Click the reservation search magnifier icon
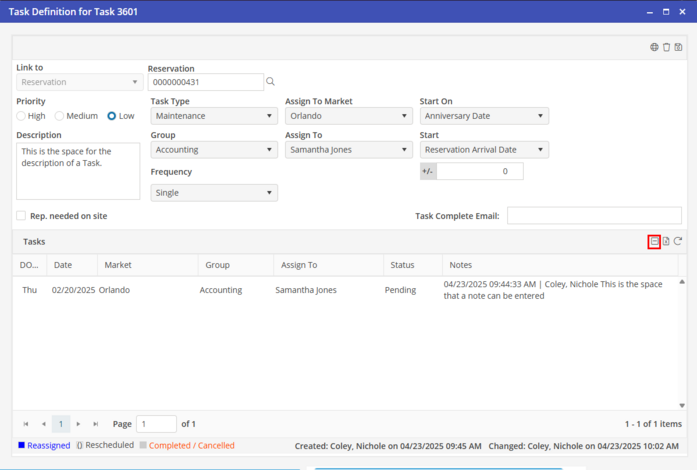697x470 pixels. (270, 82)
